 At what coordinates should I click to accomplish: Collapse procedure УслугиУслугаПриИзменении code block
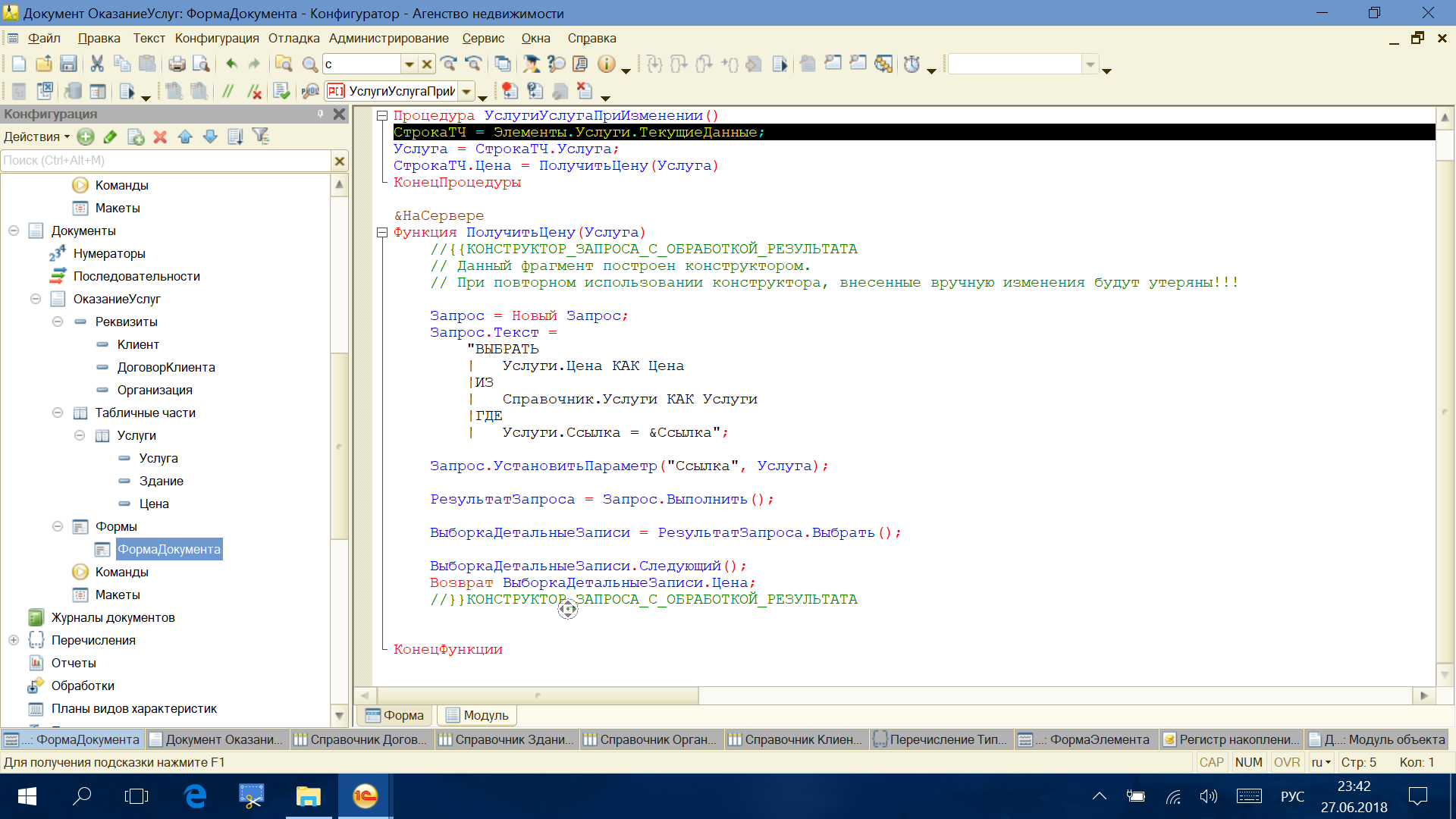[382, 115]
